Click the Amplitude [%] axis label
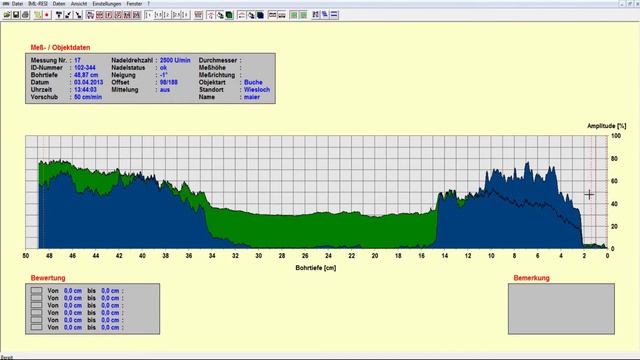 coord(607,126)
